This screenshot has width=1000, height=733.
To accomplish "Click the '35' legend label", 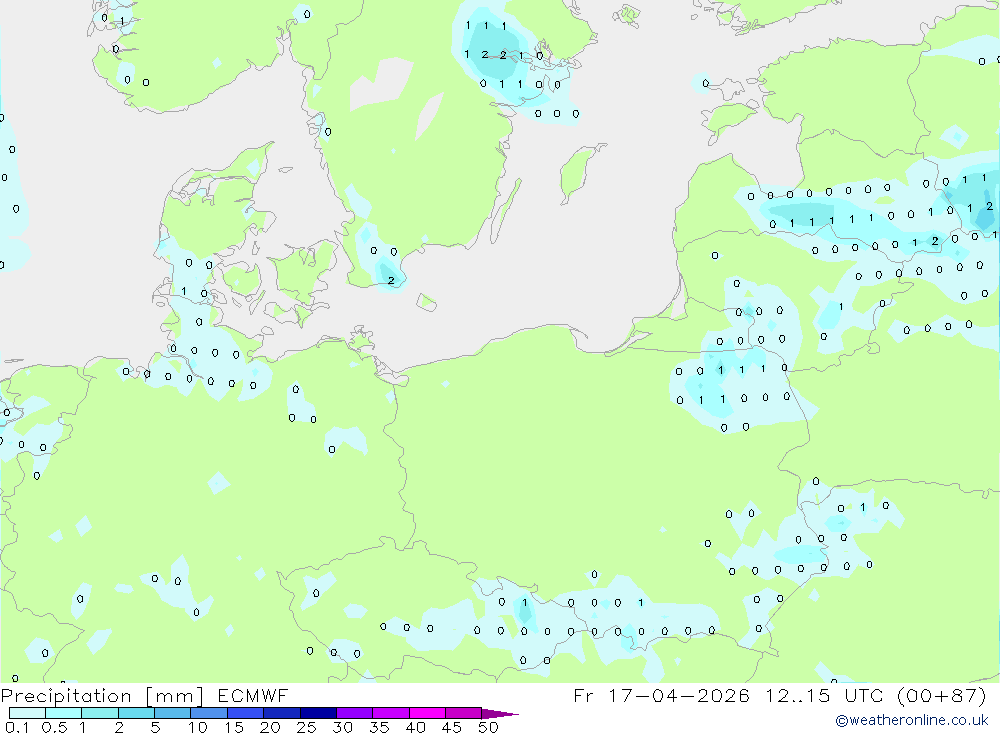I will click(379, 727).
